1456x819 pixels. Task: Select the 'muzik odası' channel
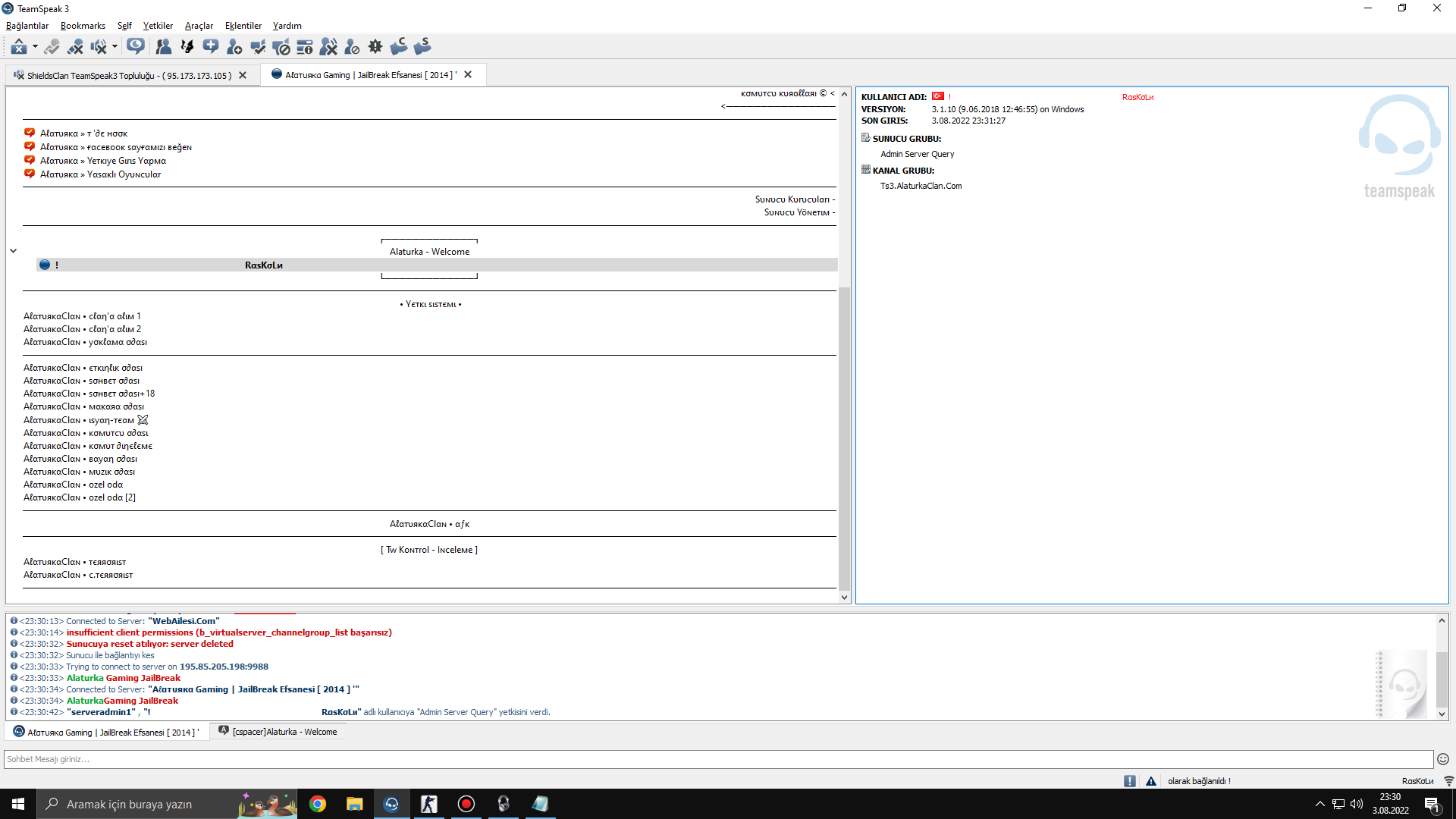click(79, 472)
